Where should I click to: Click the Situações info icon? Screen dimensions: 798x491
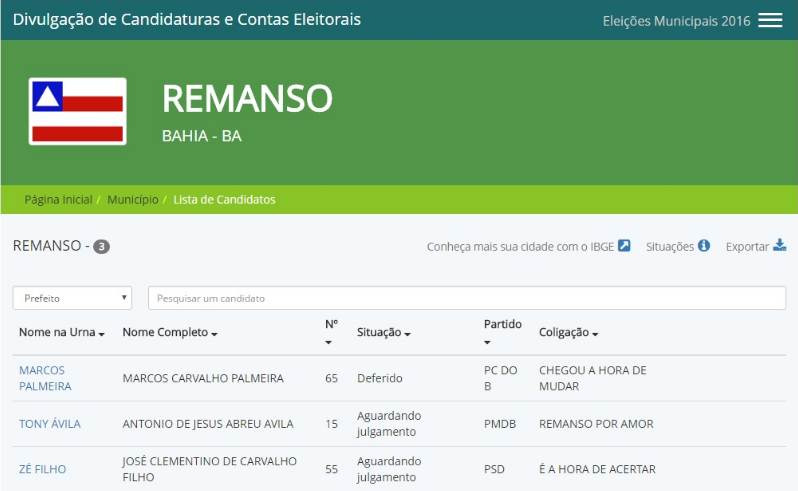[704, 246]
